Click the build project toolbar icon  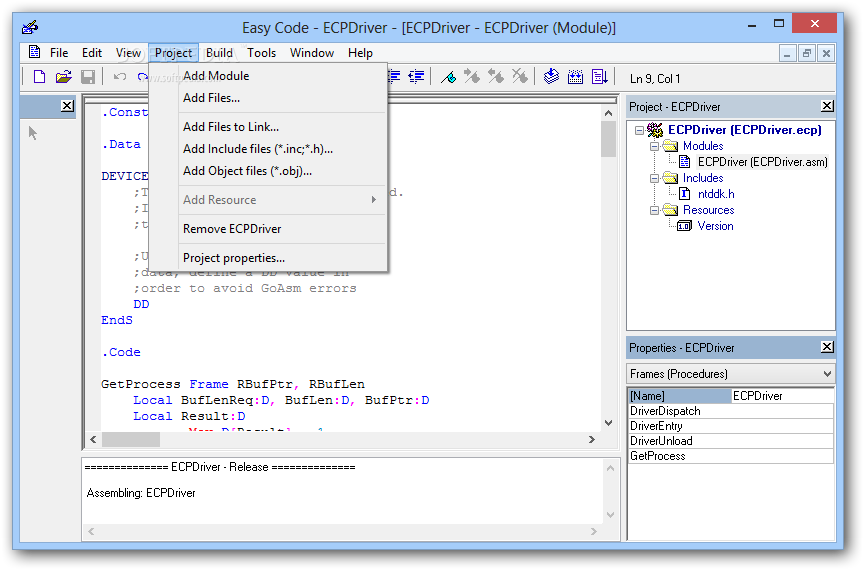[x=575, y=77]
